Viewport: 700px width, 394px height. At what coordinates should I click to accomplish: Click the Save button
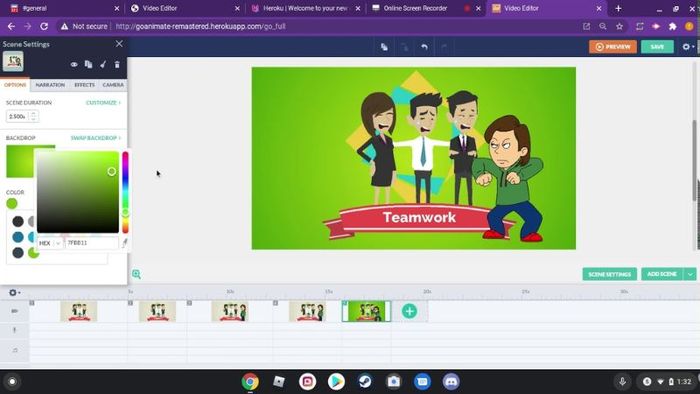coord(657,46)
